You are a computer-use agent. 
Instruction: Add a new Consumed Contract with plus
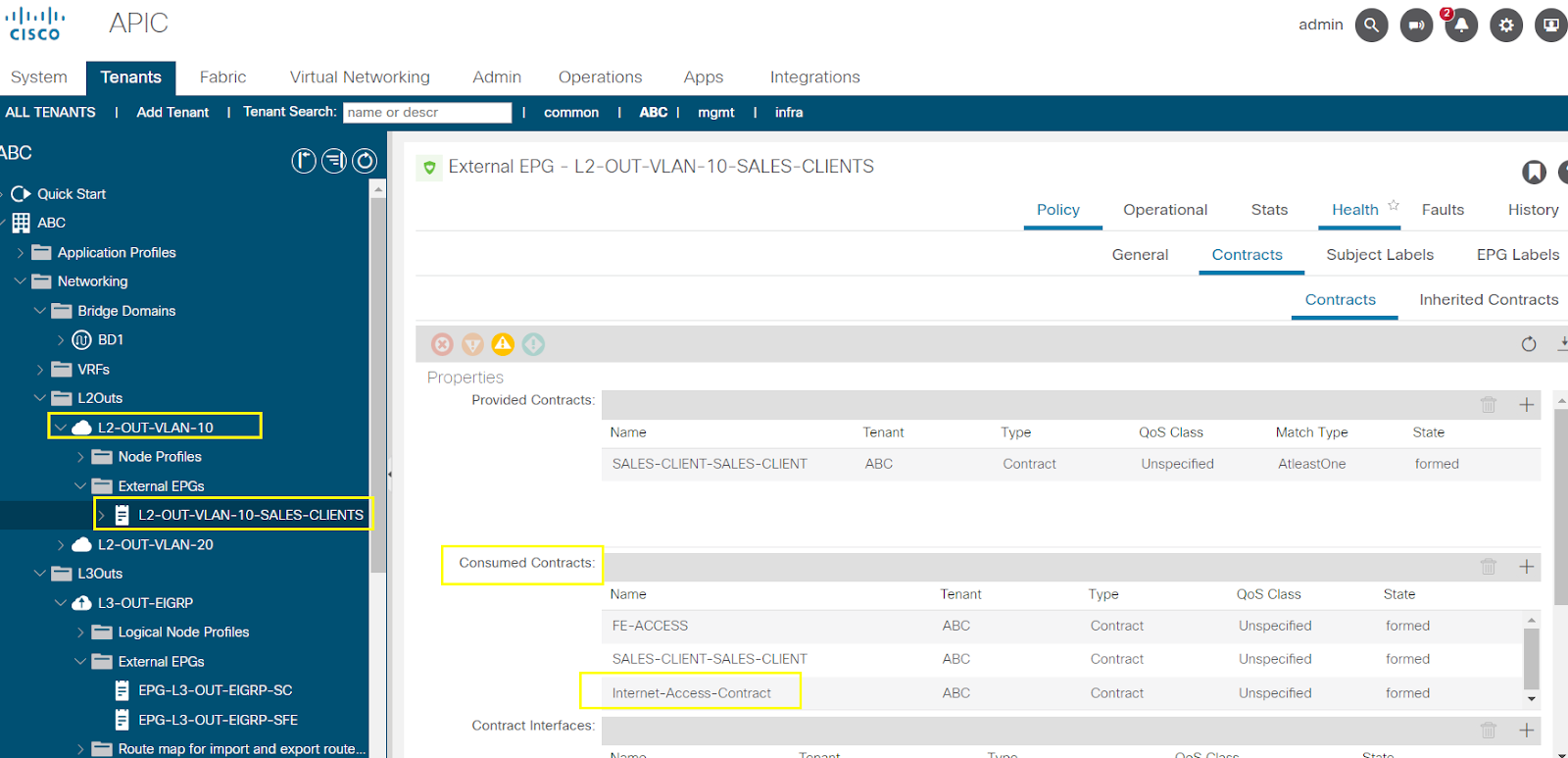[1526, 567]
